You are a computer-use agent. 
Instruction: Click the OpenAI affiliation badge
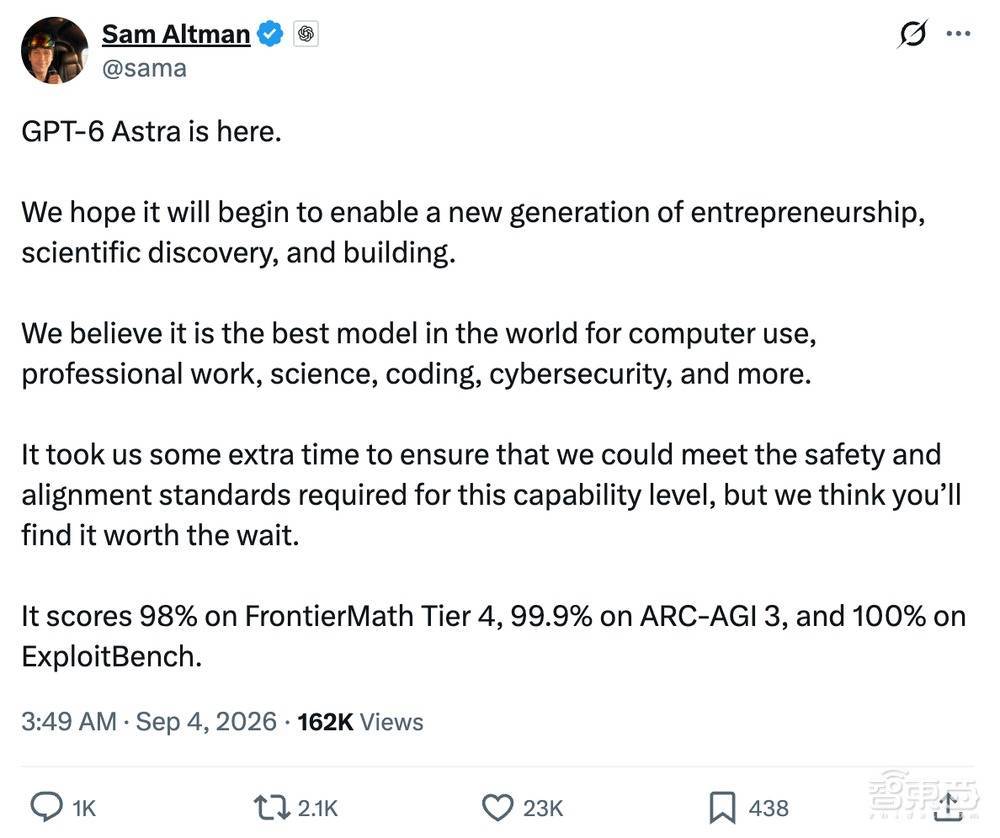[305, 34]
